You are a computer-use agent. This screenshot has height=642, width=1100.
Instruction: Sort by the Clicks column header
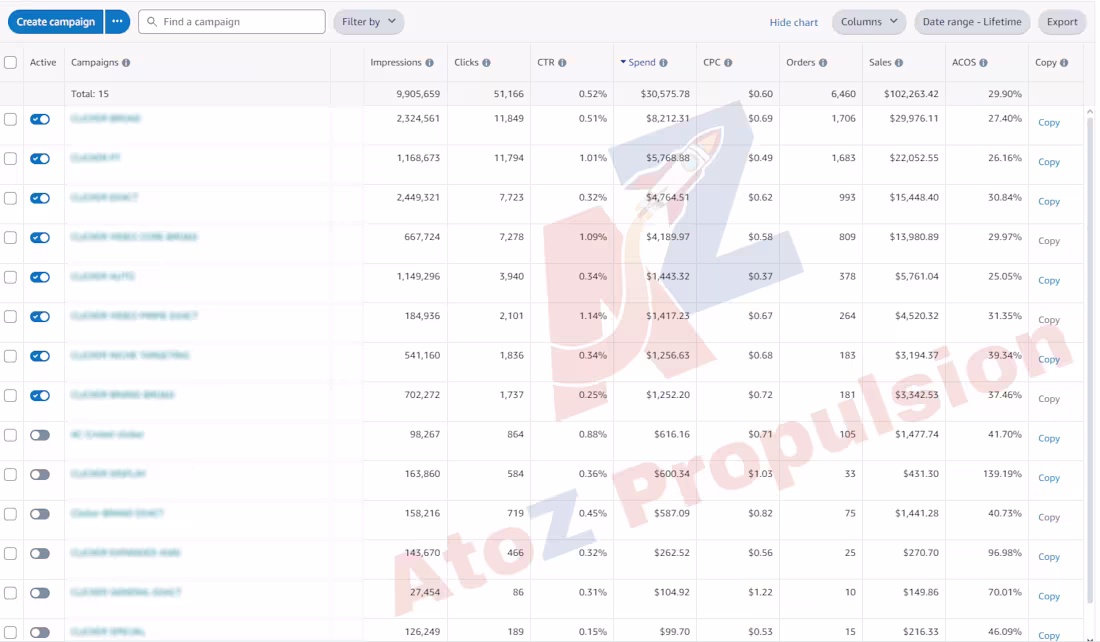(x=466, y=62)
